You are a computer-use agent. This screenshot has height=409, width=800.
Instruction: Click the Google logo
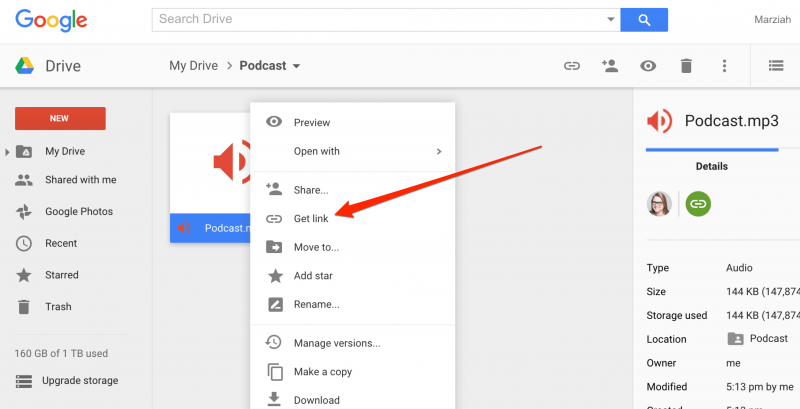[x=51, y=20]
